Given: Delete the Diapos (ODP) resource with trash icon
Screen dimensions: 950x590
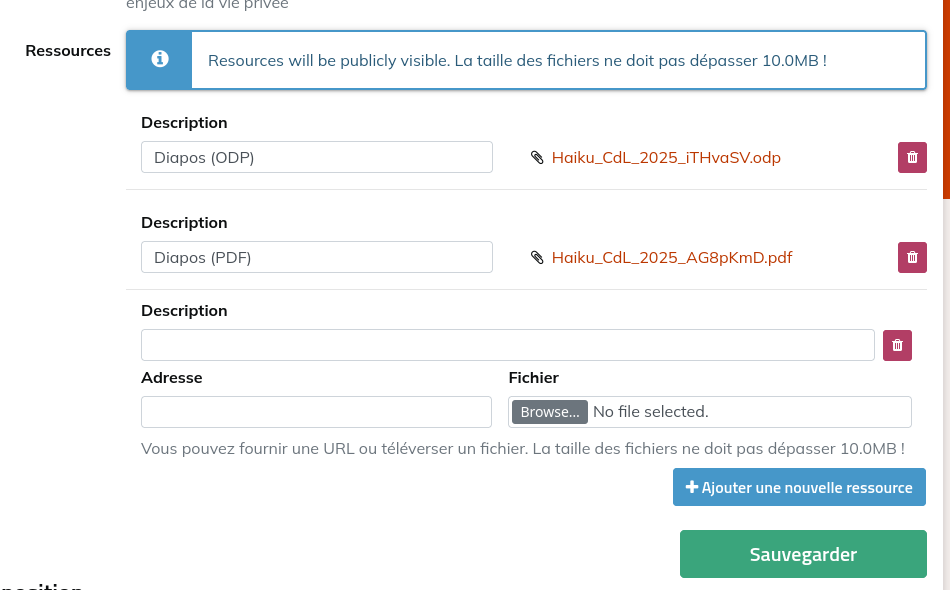Looking at the screenshot, I should point(912,157).
